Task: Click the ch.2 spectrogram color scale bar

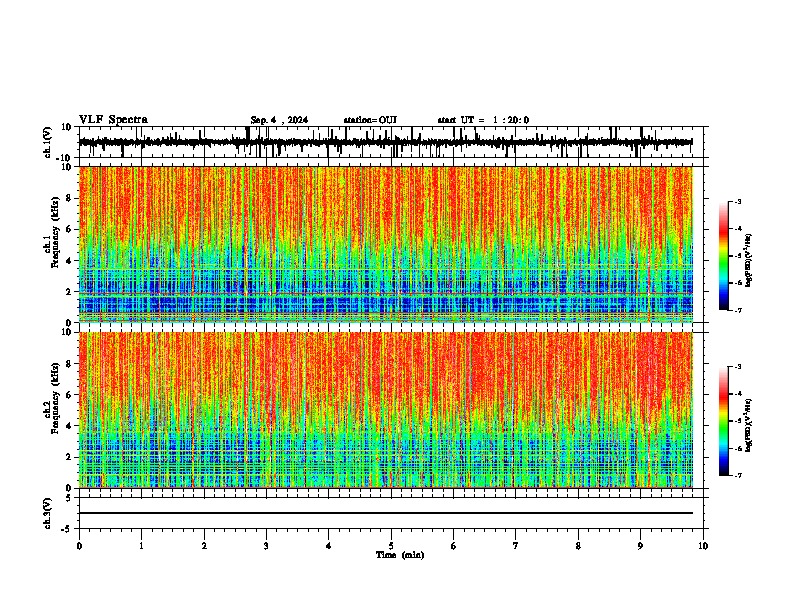Action: coord(723,421)
